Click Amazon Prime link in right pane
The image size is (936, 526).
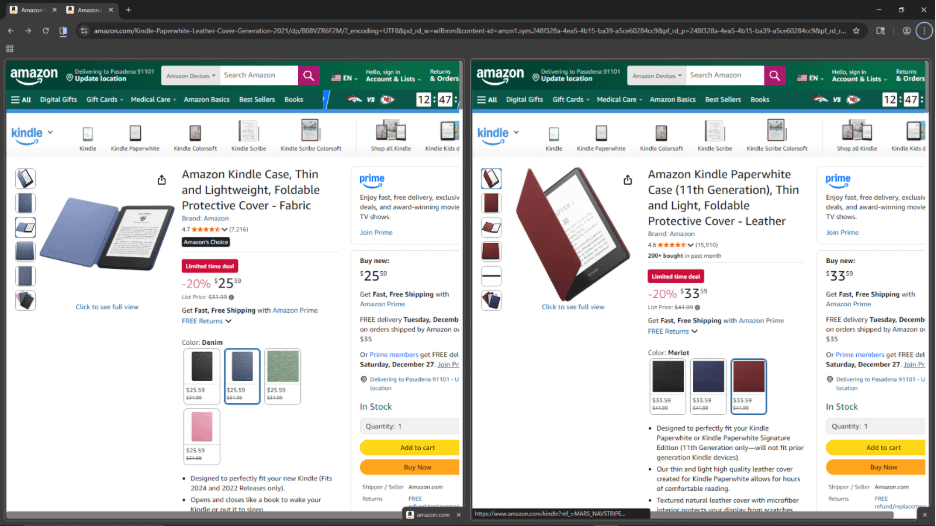point(761,321)
